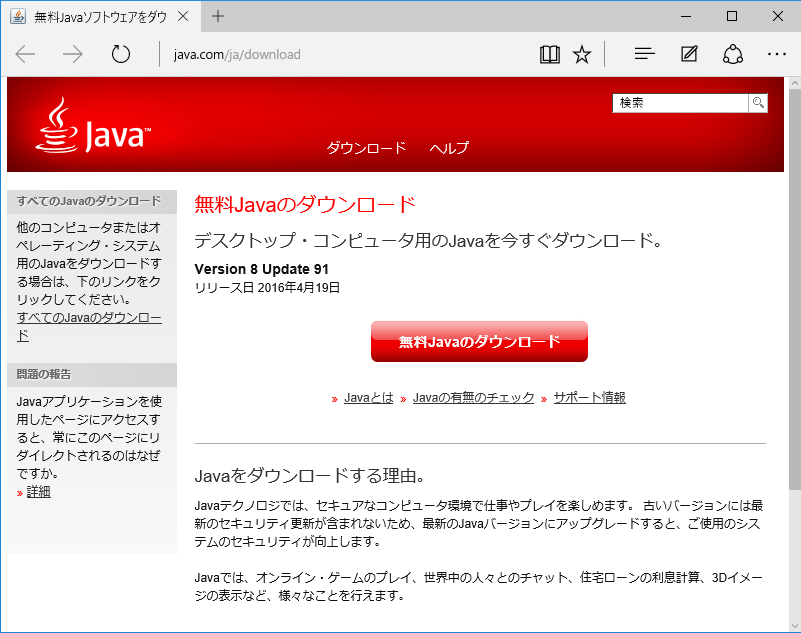Click the vertical scrollbar down arrow
This screenshot has height=633, width=801.
tap(793, 624)
